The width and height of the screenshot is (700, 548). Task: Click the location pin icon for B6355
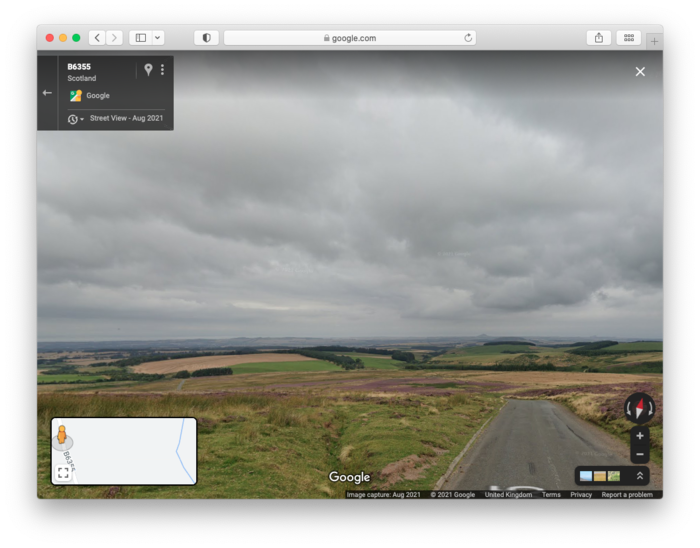point(148,69)
